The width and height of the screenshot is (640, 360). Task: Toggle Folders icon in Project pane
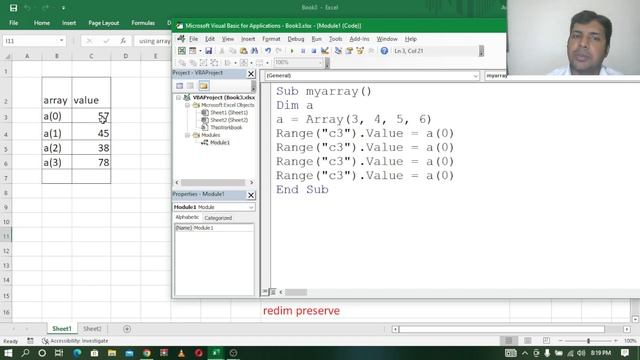(204, 86)
